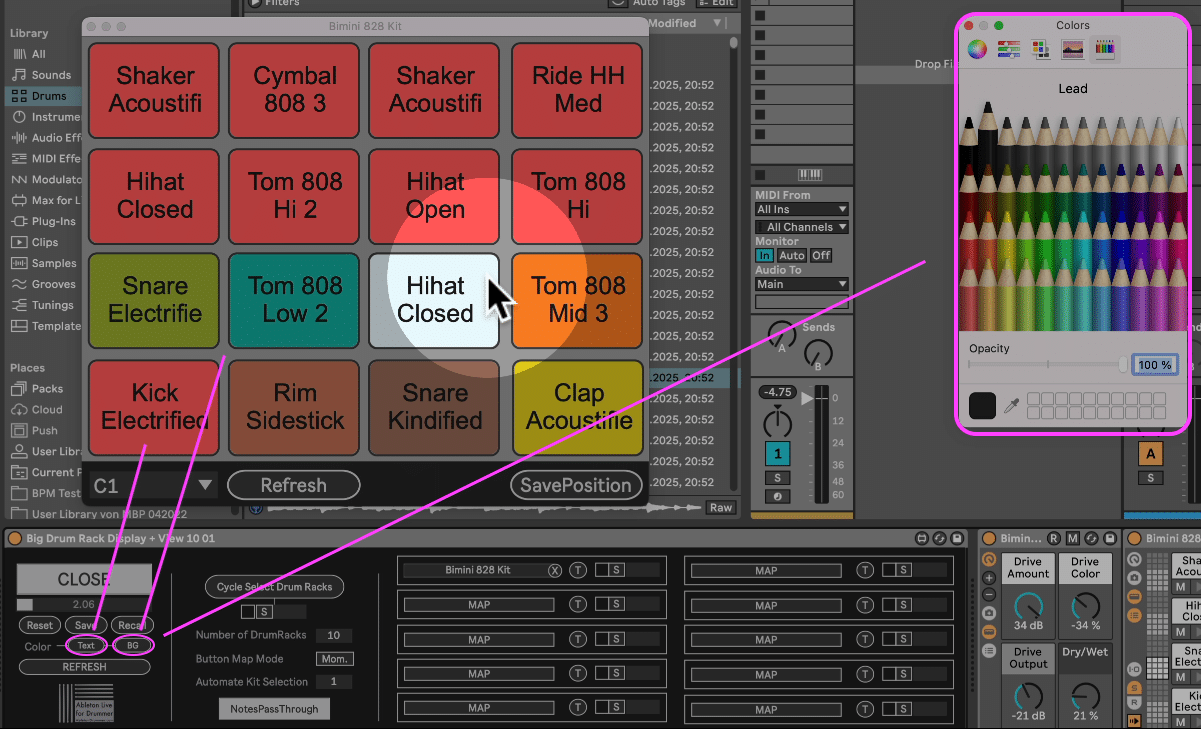The width and height of the screenshot is (1201, 729).
Task: Click the BG color button
Action: point(132,646)
